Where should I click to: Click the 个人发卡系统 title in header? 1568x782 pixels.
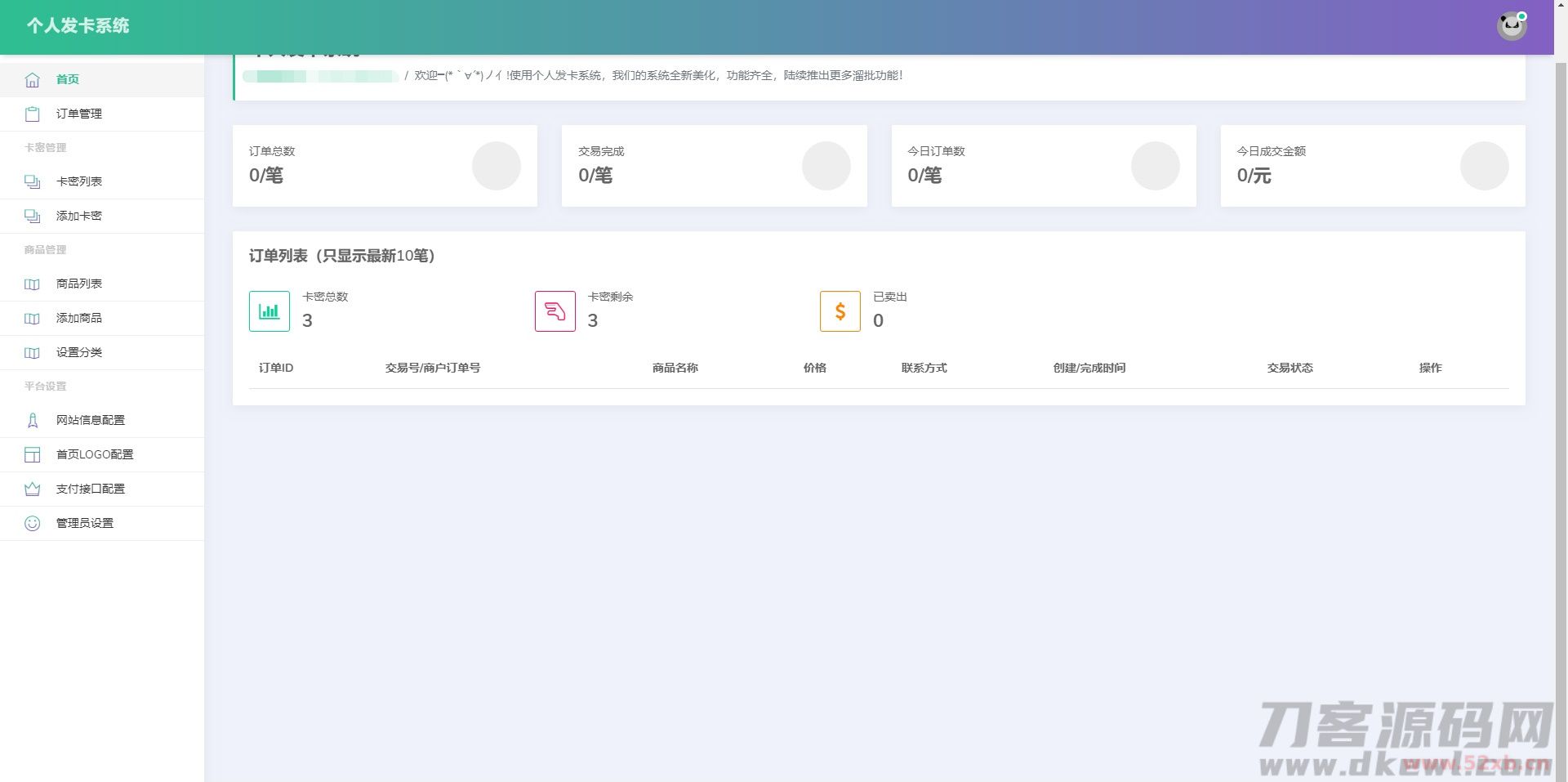click(x=78, y=25)
